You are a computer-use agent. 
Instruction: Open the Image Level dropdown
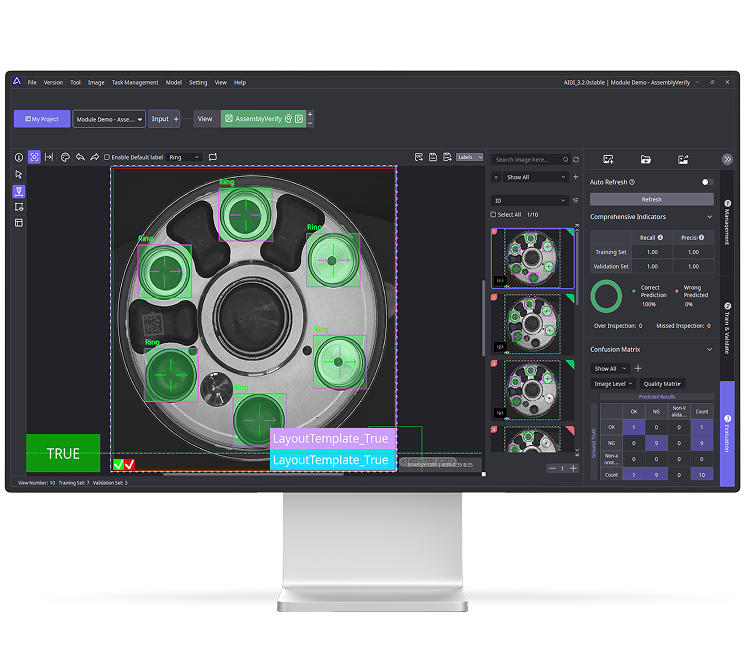click(613, 384)
